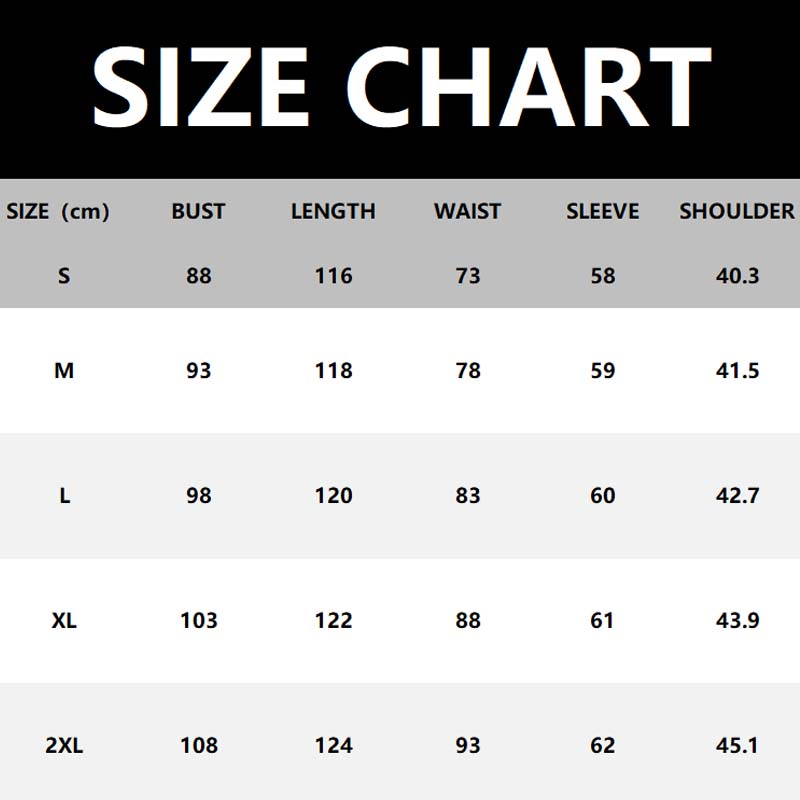800x800 pixels.
Task: Select the L size row label
Action: (64, 495)
